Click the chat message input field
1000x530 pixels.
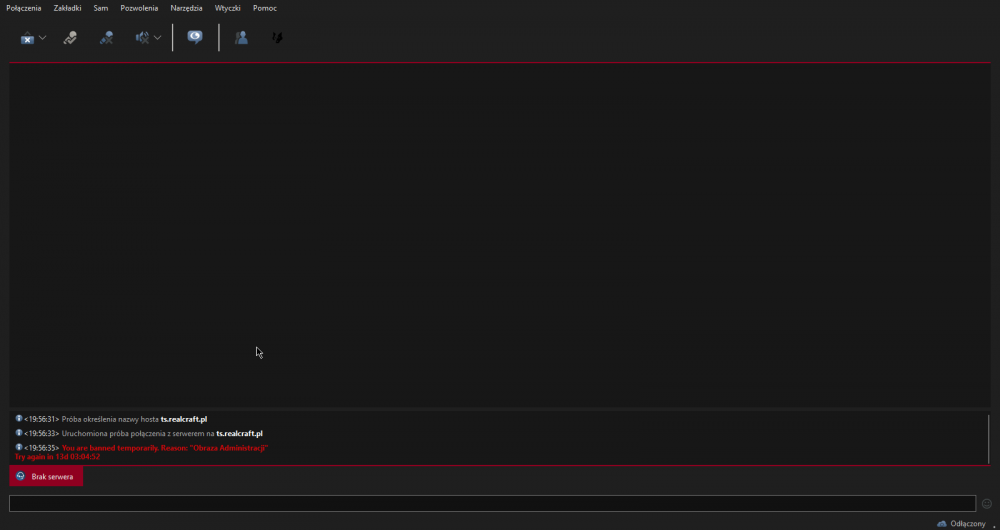click(x=490, y=504)
